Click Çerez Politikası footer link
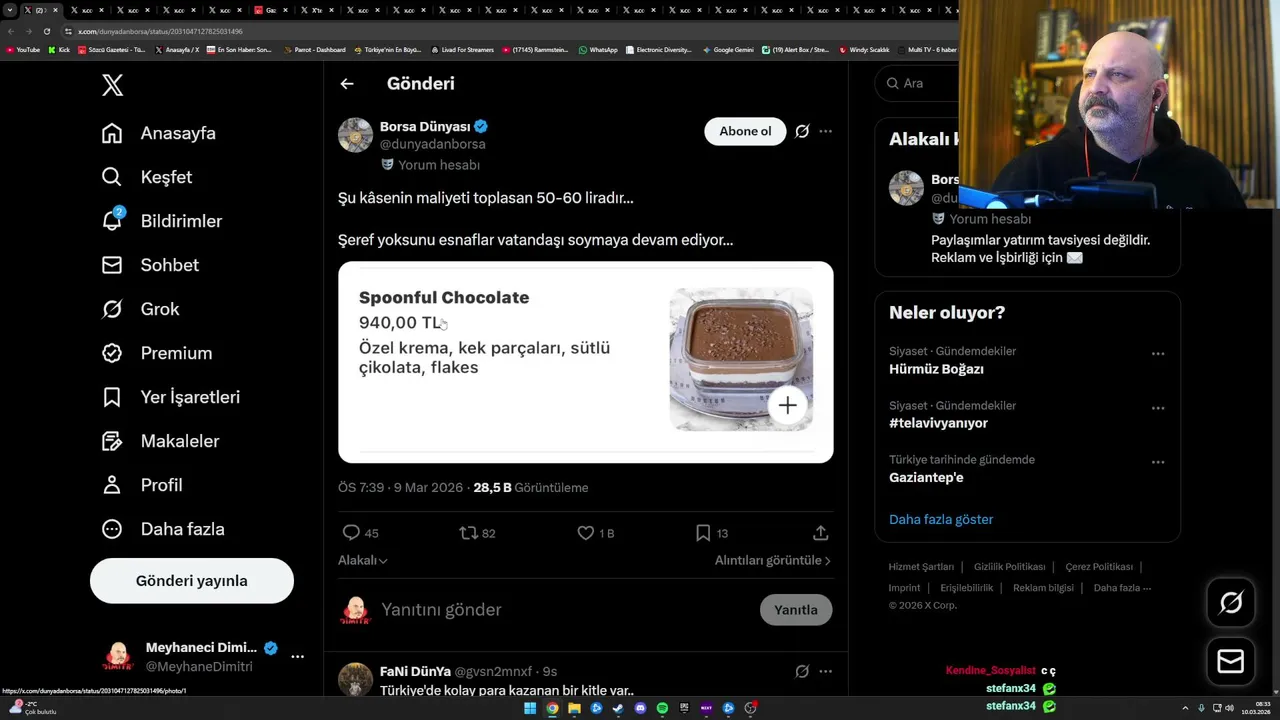Viewport: 1280px width, 720px height. [x=1099, y=567]
